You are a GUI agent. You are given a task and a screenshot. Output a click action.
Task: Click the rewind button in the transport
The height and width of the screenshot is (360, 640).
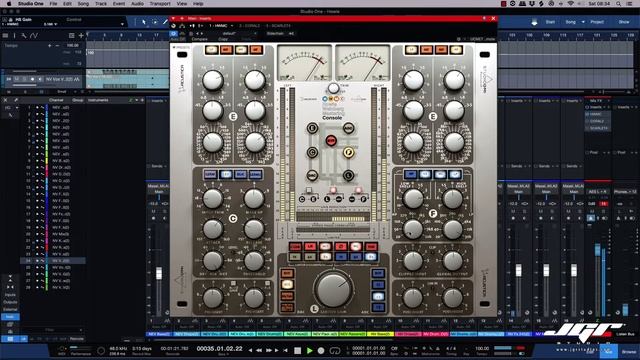(259, 350)
